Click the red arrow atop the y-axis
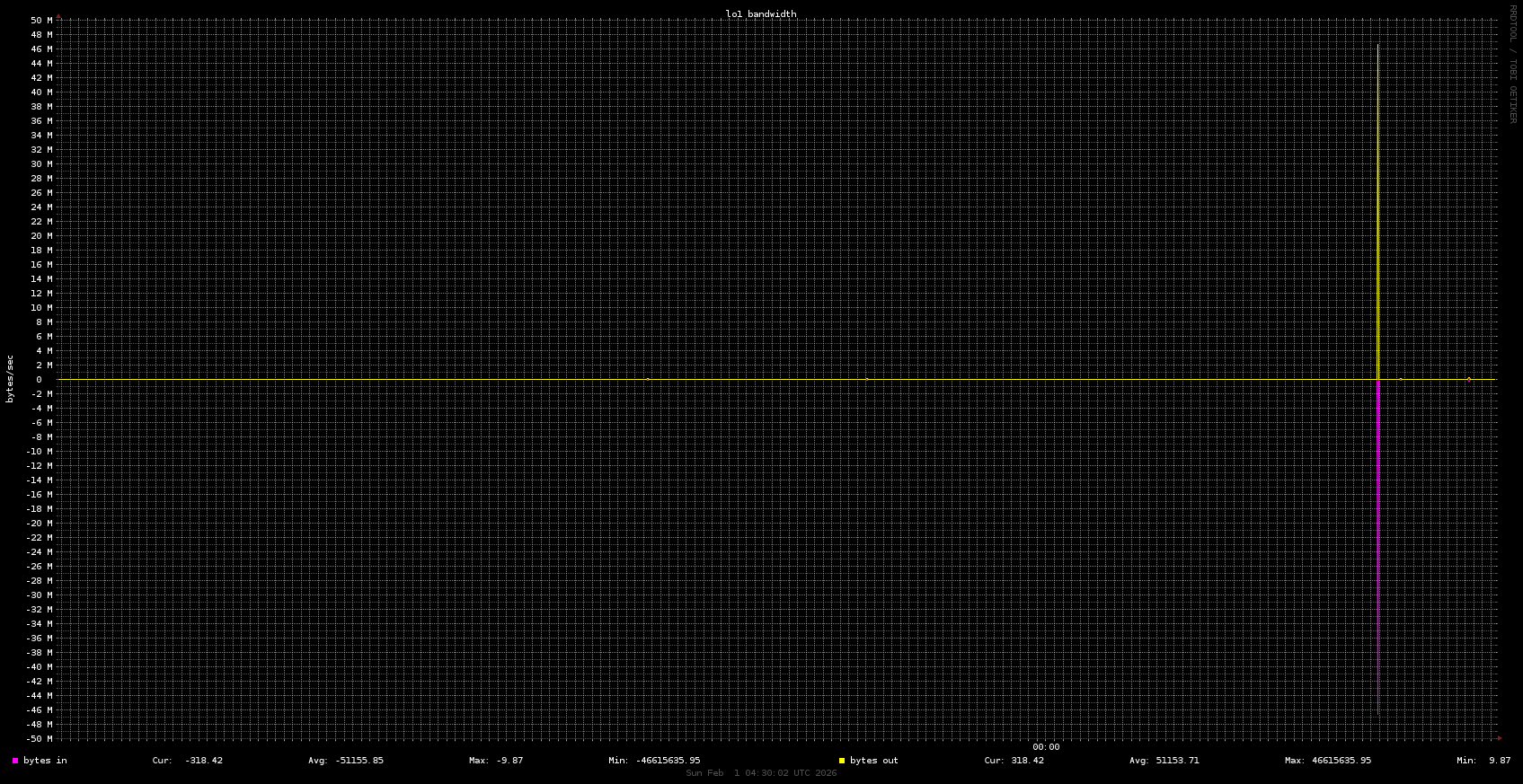This screenshot has width=1523, height=784. 58,16
